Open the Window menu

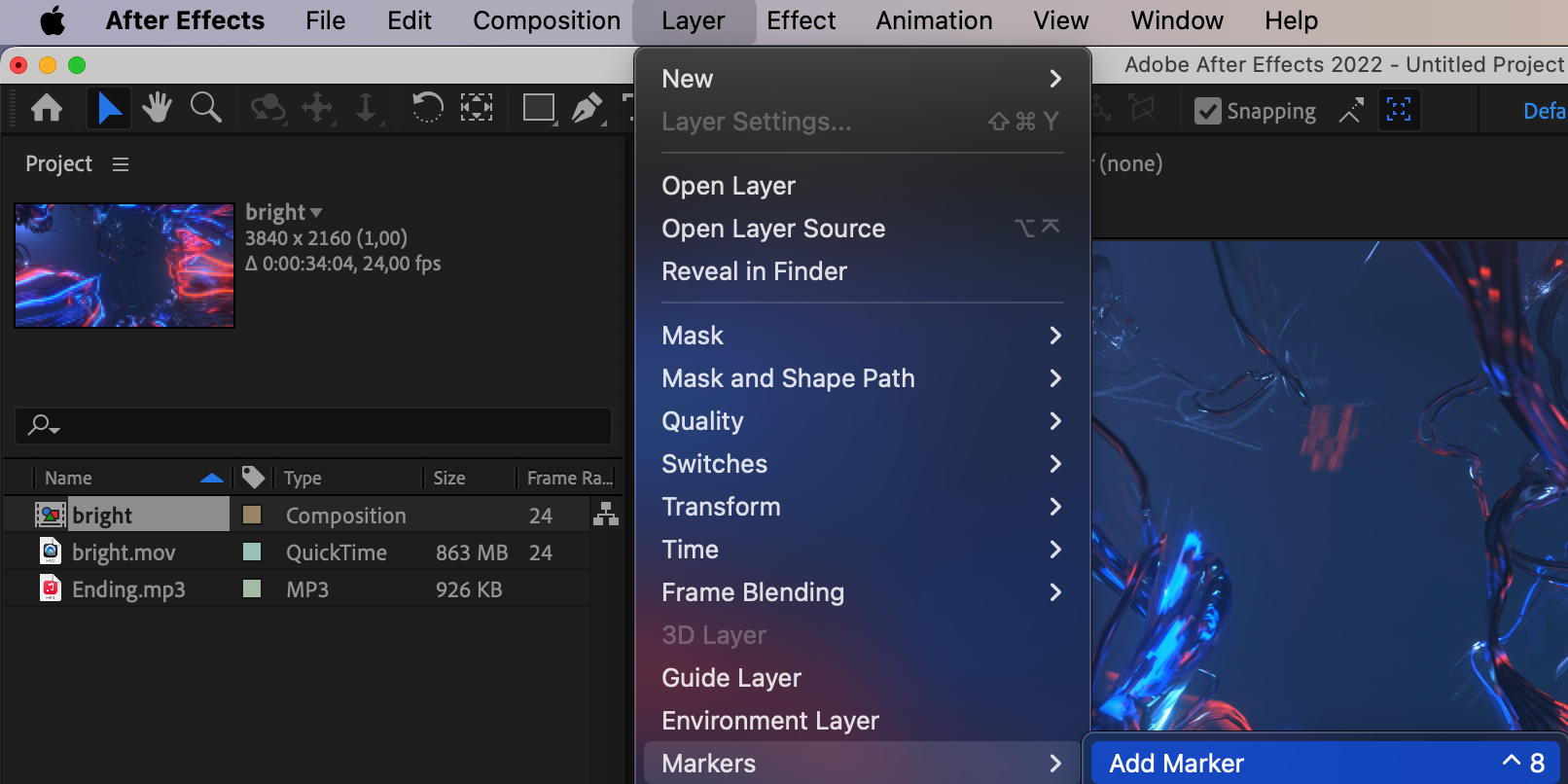(x=1177, y=20)
